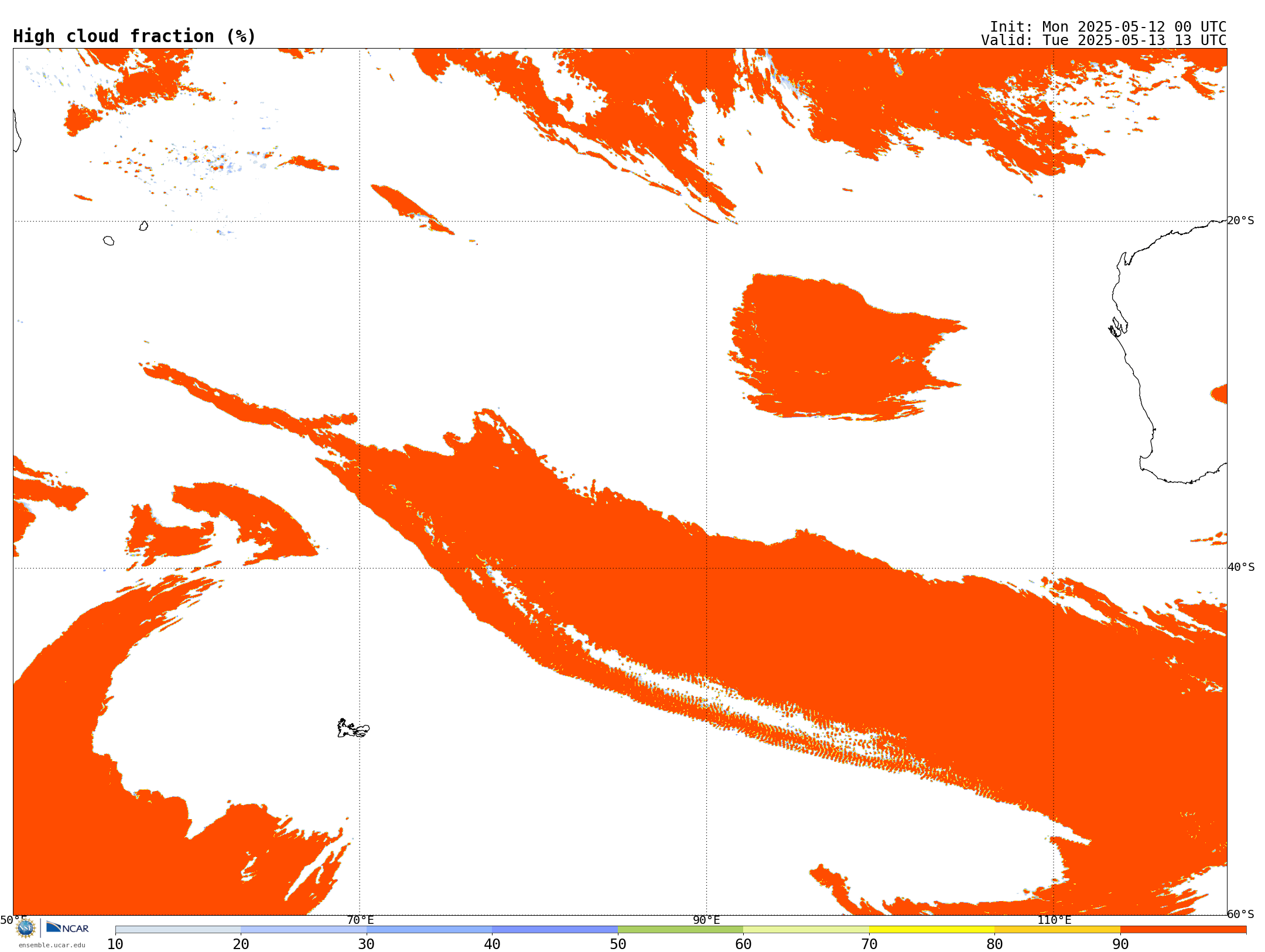Click the colorbar tick label 70
This screenshot has width=1265, height=952.
869,944
